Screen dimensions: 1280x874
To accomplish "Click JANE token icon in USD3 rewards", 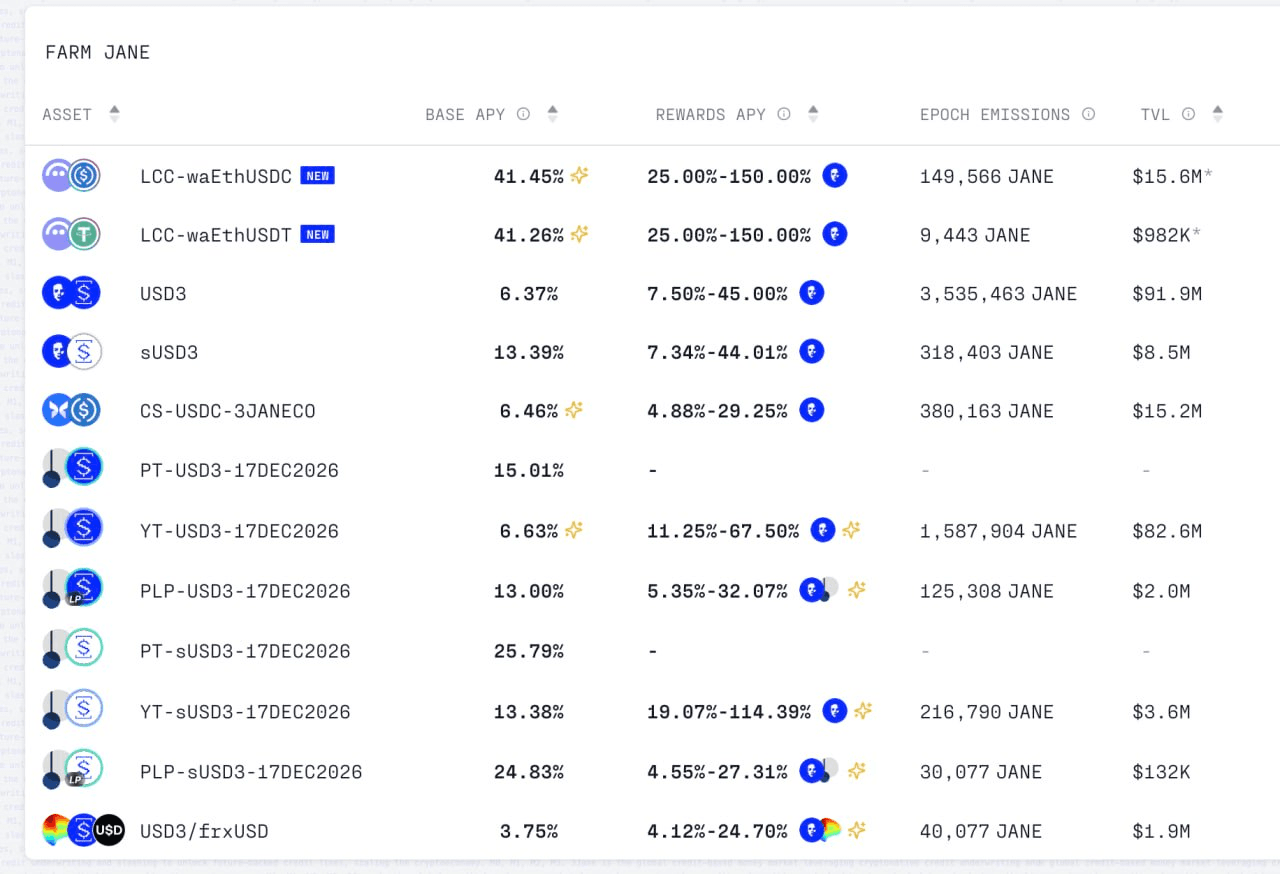I will point(812,293).
